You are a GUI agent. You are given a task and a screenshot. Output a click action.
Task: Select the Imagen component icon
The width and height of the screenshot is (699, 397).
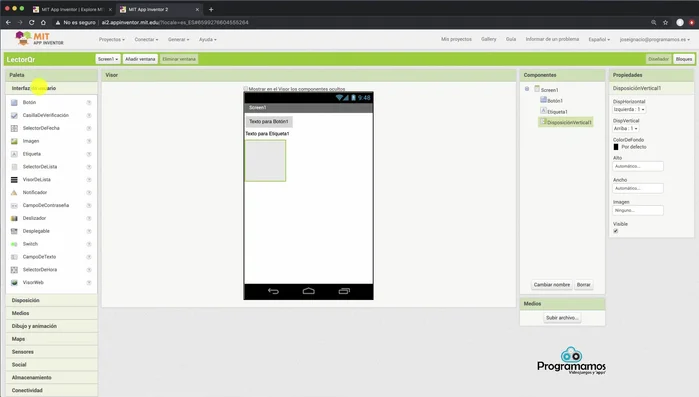pos(14,141)
